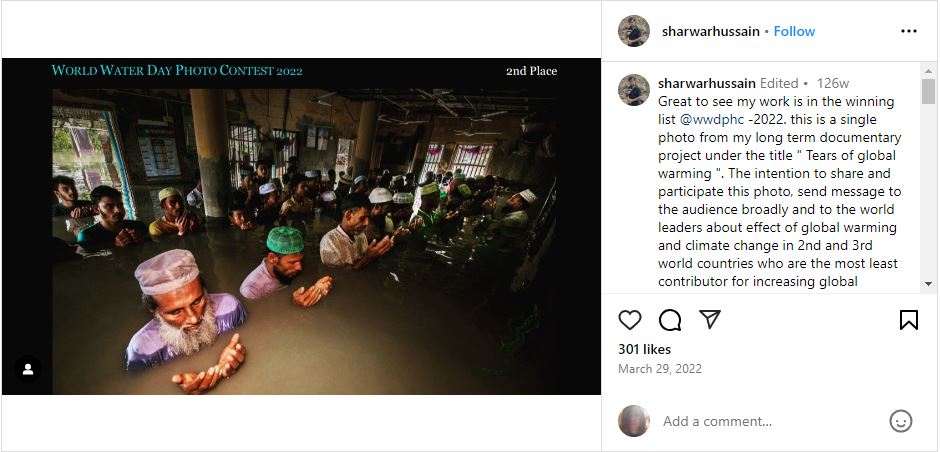Click the caption scrollbar thumb
This screenshot has width=940, height=452.
coord(929,91)
